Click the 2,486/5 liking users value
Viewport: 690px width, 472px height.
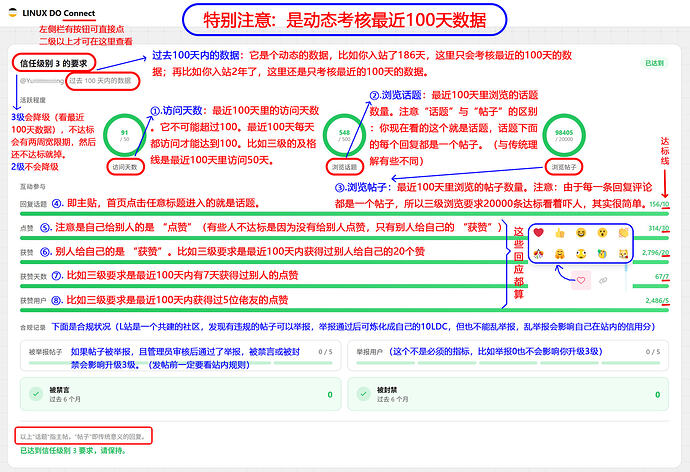point(657,301)
